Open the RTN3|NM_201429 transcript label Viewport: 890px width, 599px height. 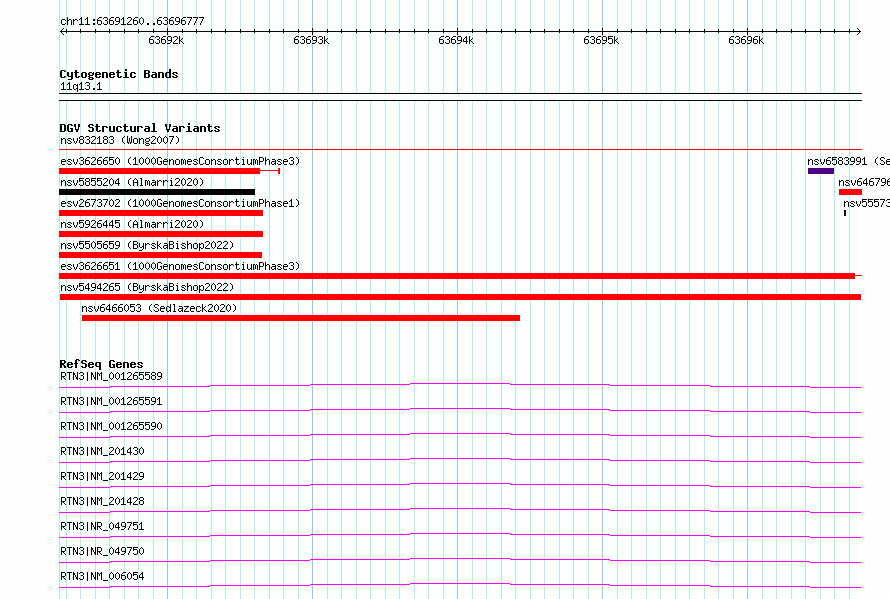click(102, 476)
